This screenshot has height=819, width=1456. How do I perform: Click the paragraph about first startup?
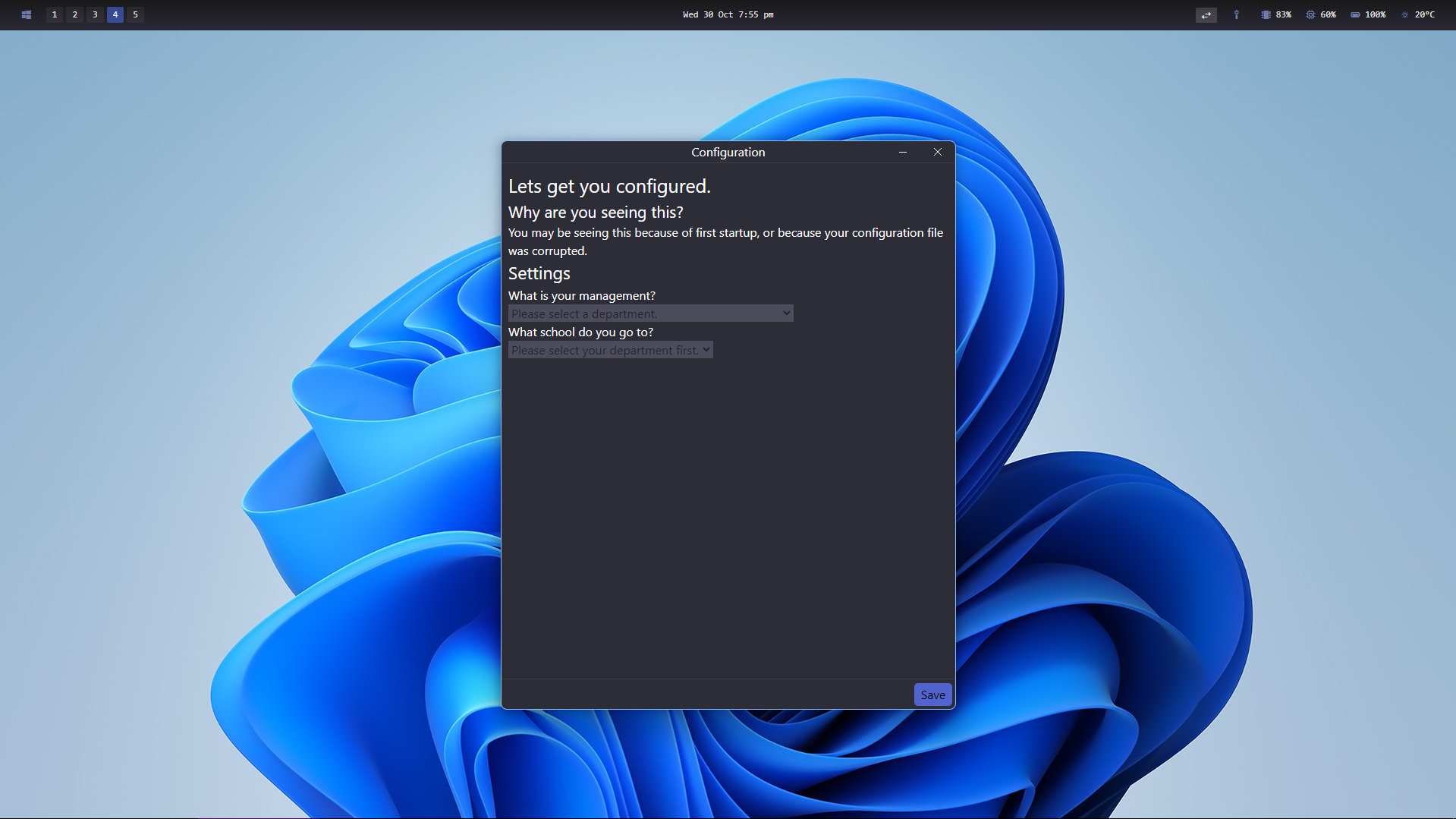pos(725,241)
